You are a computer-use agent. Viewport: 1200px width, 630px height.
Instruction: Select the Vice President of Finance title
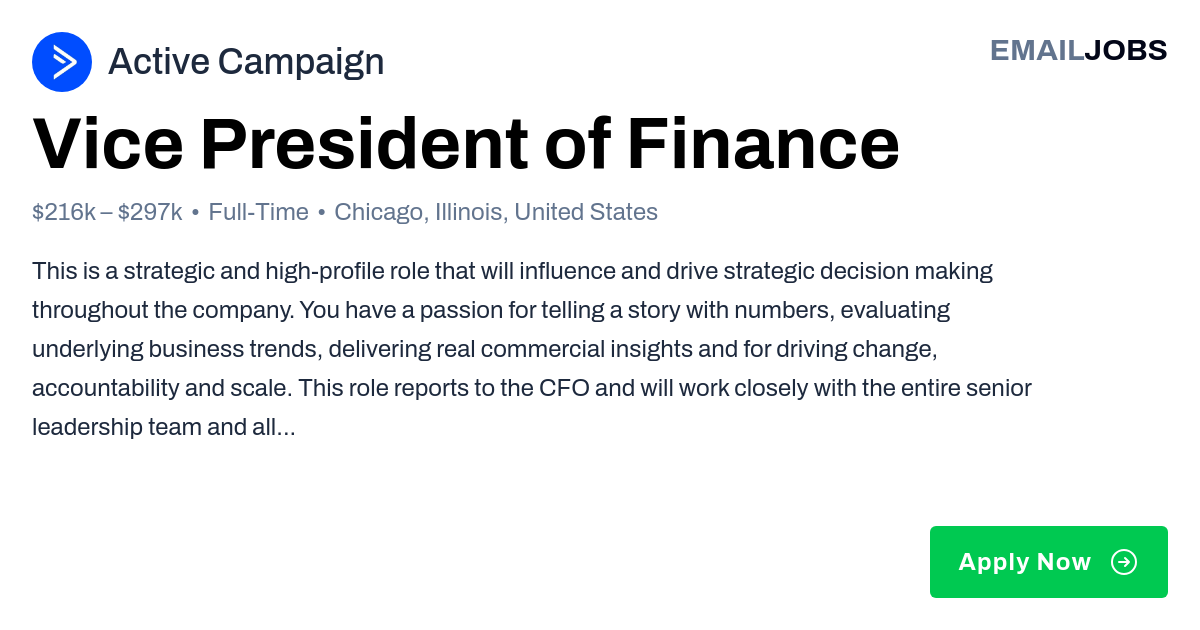pyautogui.click(x=466, y=144)
